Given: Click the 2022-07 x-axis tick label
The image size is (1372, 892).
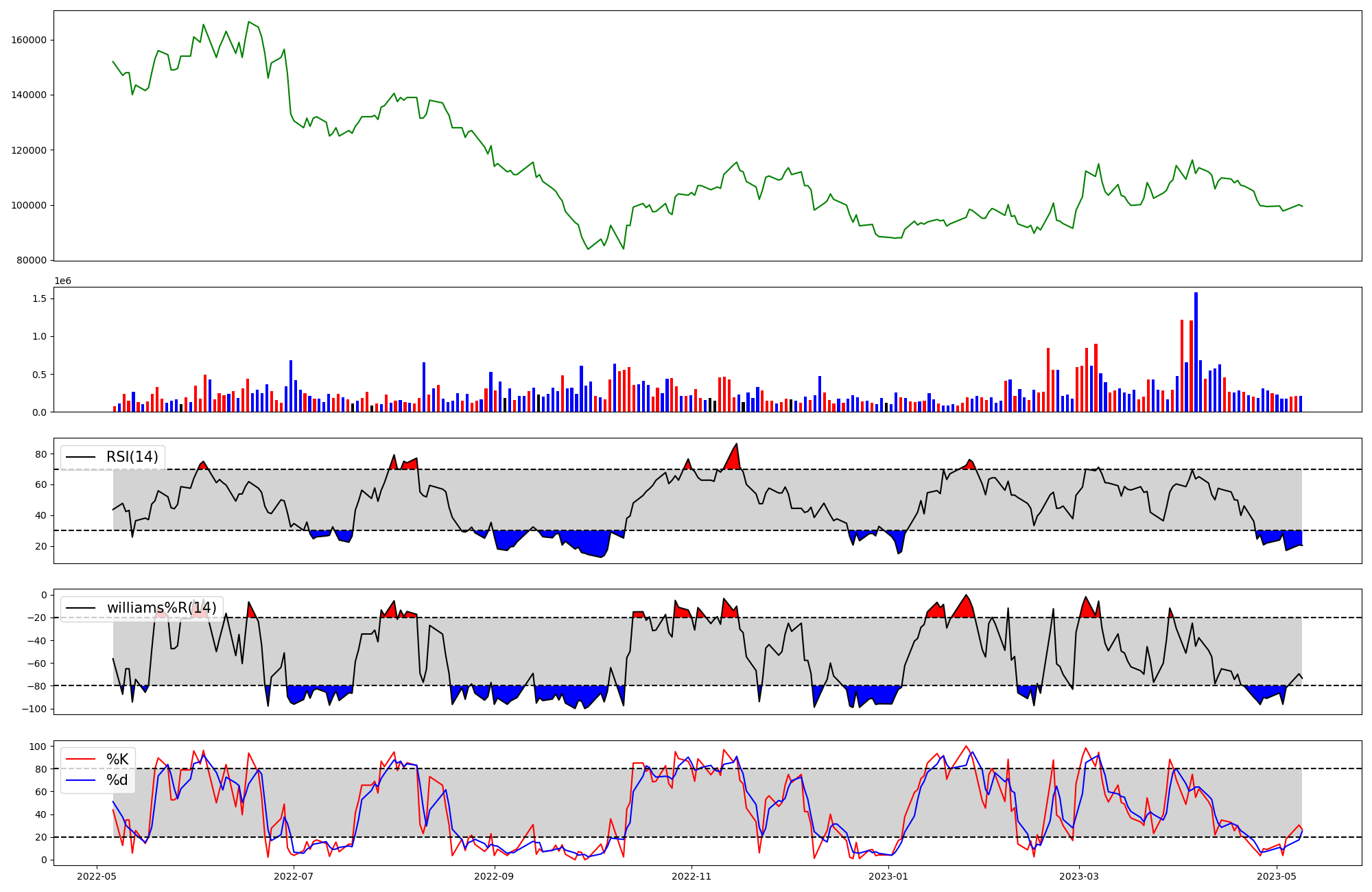Looking at the screenshot, I should pos(294,876).
